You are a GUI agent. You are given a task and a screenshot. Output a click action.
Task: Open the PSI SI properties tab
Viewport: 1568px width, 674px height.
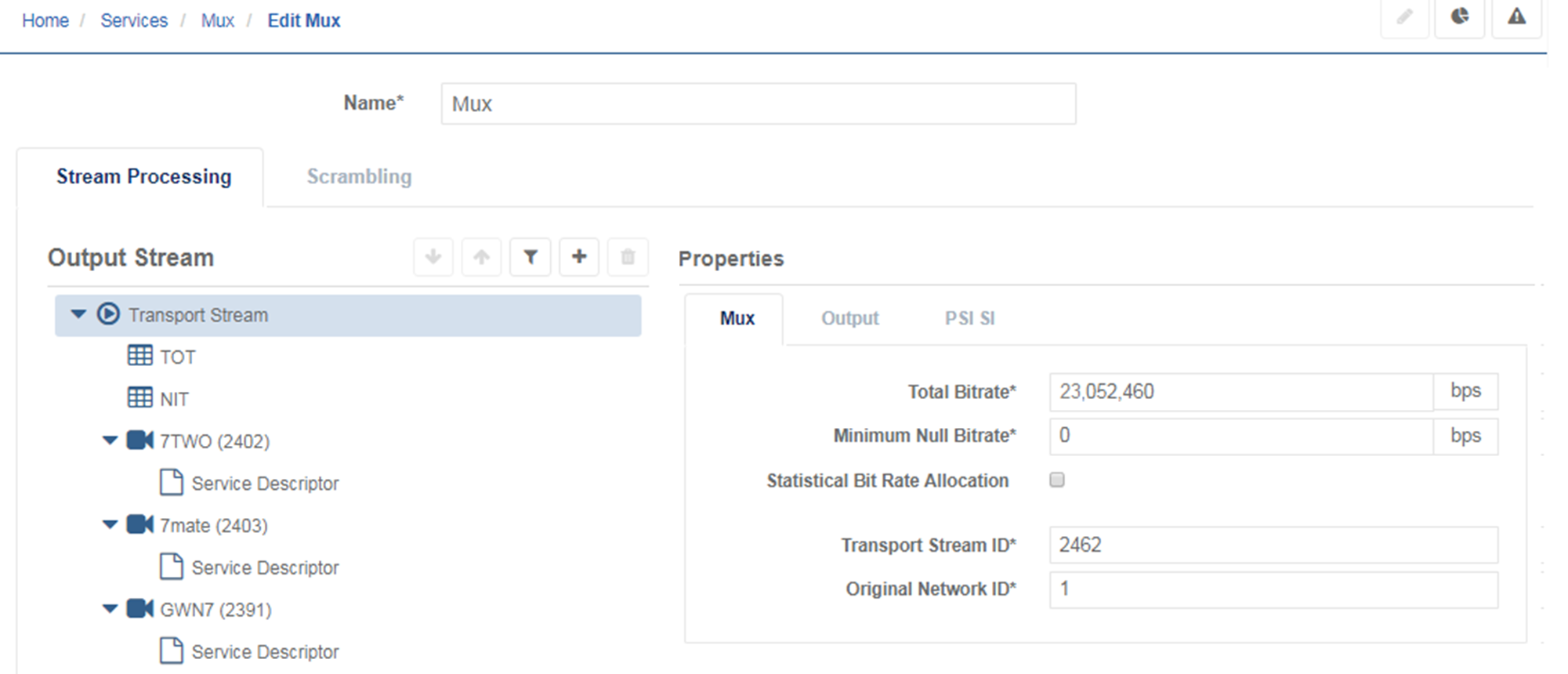tap(969, 318)
